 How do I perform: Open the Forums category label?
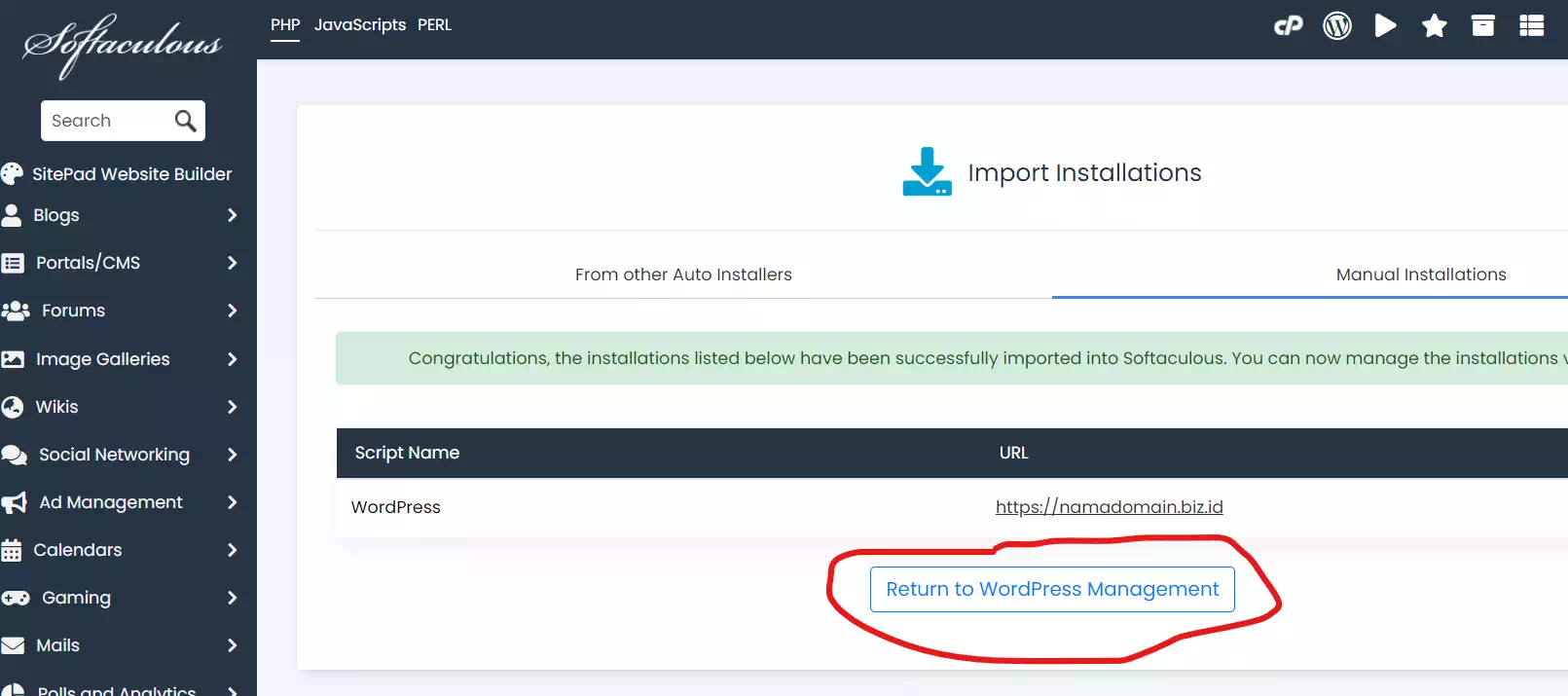[73, 311]
